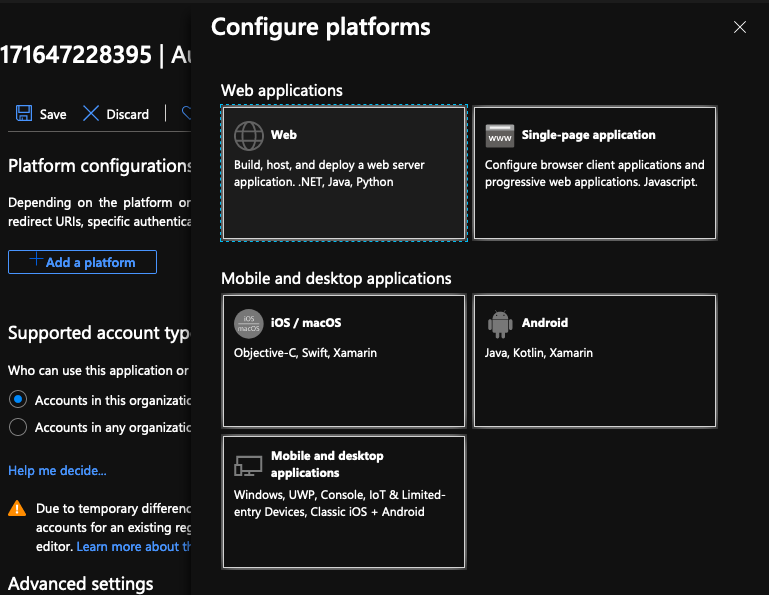Choose the Single-page application platform title
769x595 pixels.
tap(589, 135)
